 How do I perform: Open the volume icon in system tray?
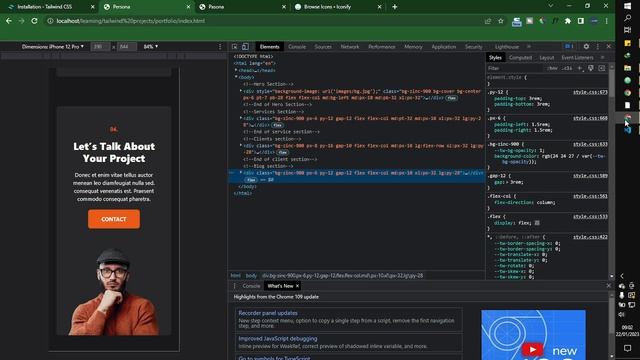click(x=622, y=314)
